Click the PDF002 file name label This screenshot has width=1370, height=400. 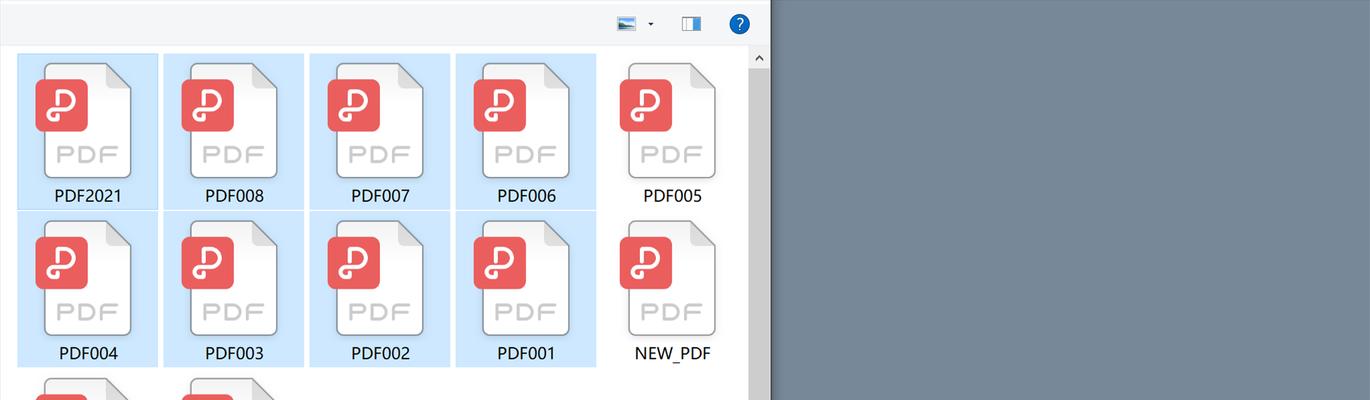pos(380,353)
